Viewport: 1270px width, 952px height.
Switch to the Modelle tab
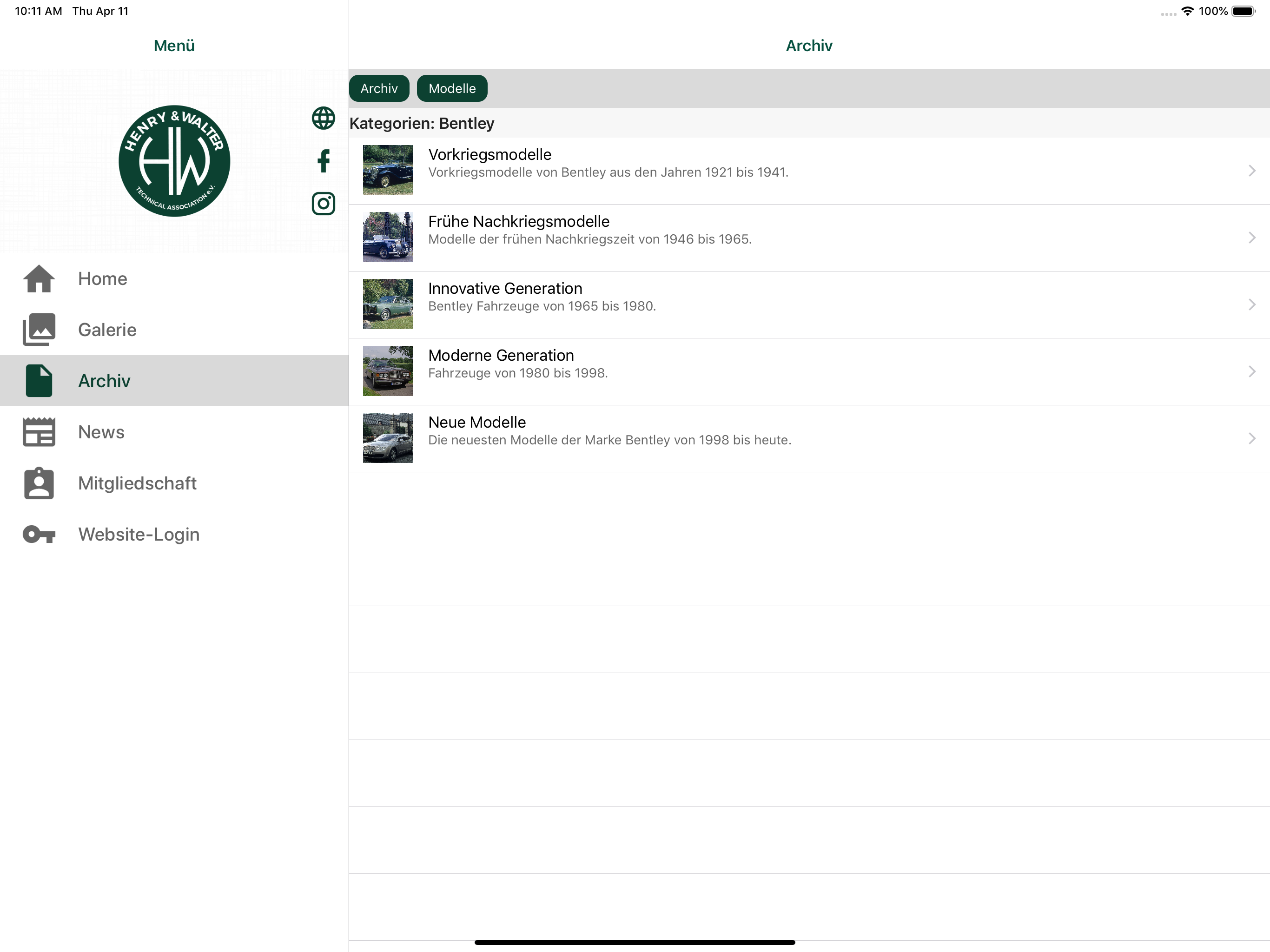click(452, 88)
